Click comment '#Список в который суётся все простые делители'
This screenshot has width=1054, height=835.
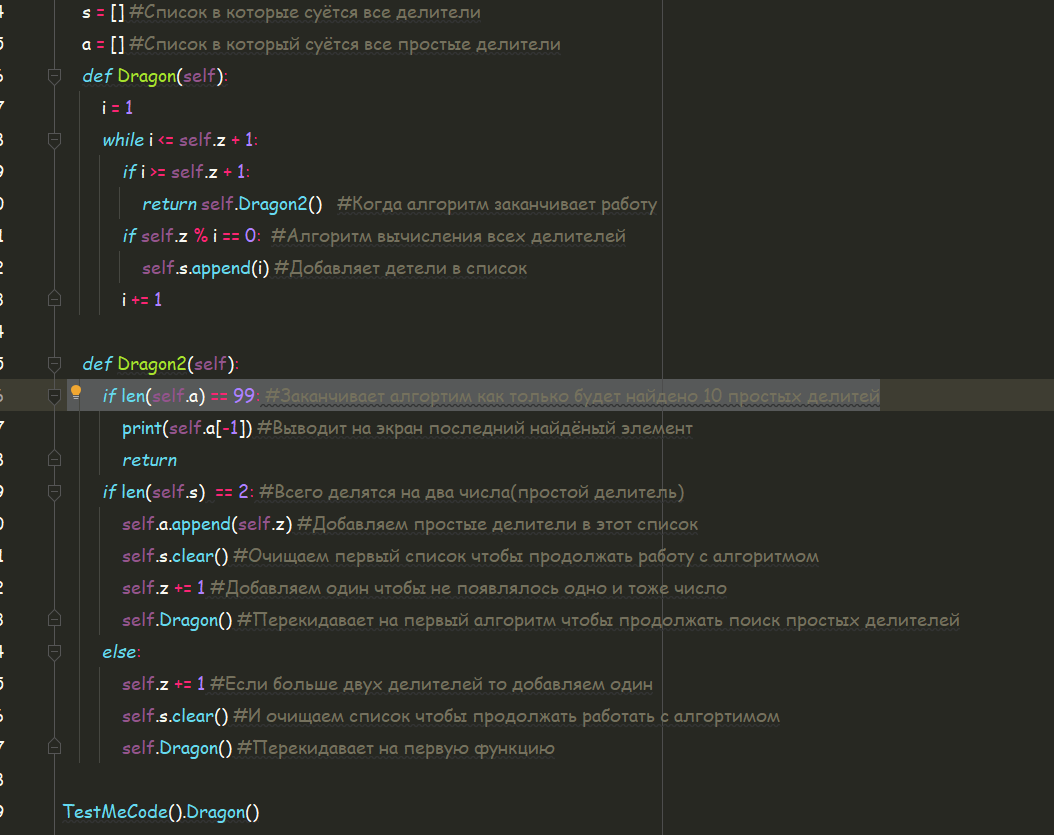coord(345,44)
